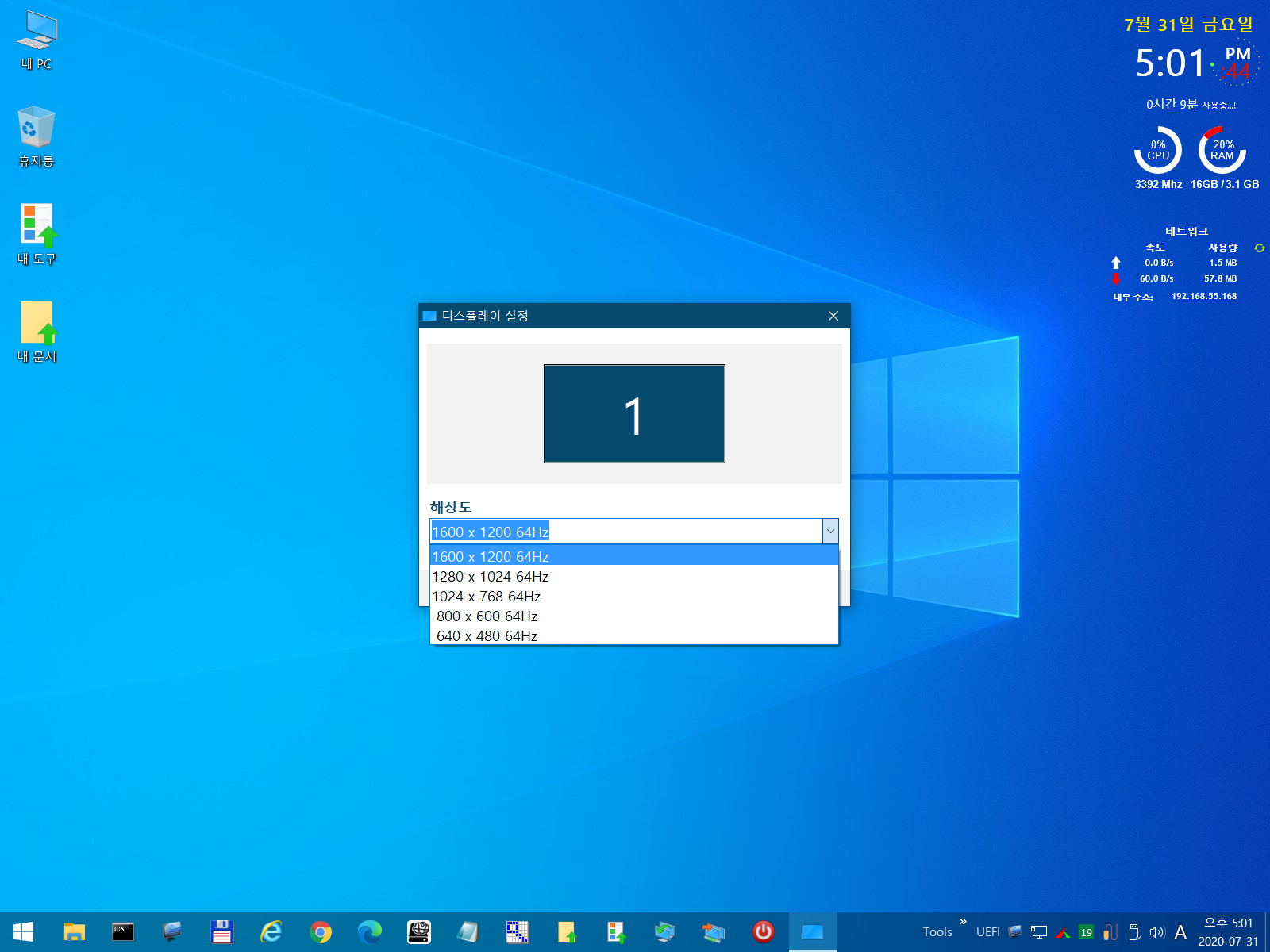Open 내 PC desktop icon
The image size is (1270, 952).
coord(37,41)
